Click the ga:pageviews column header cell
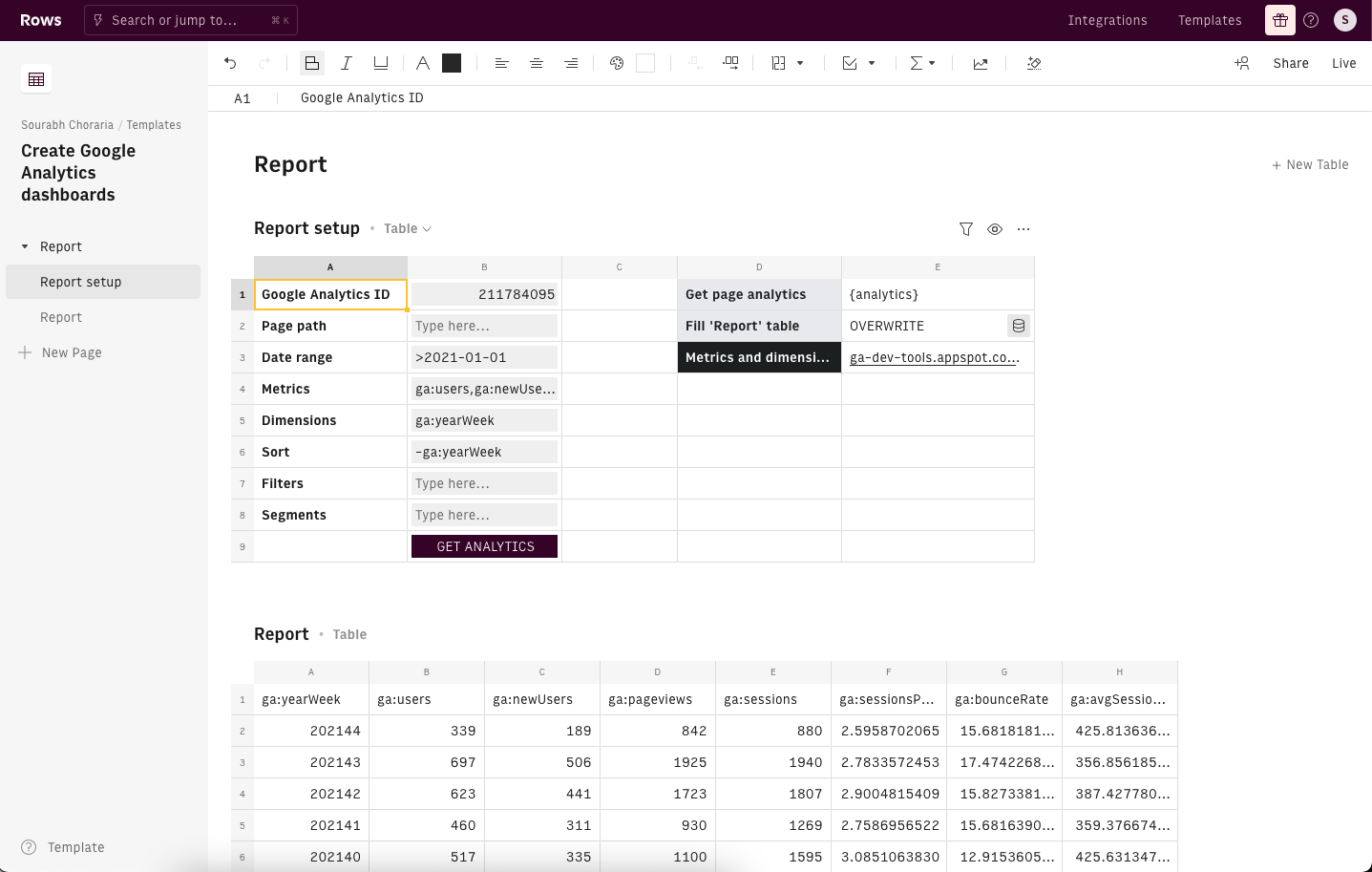1372x872 pixels. 658,699
